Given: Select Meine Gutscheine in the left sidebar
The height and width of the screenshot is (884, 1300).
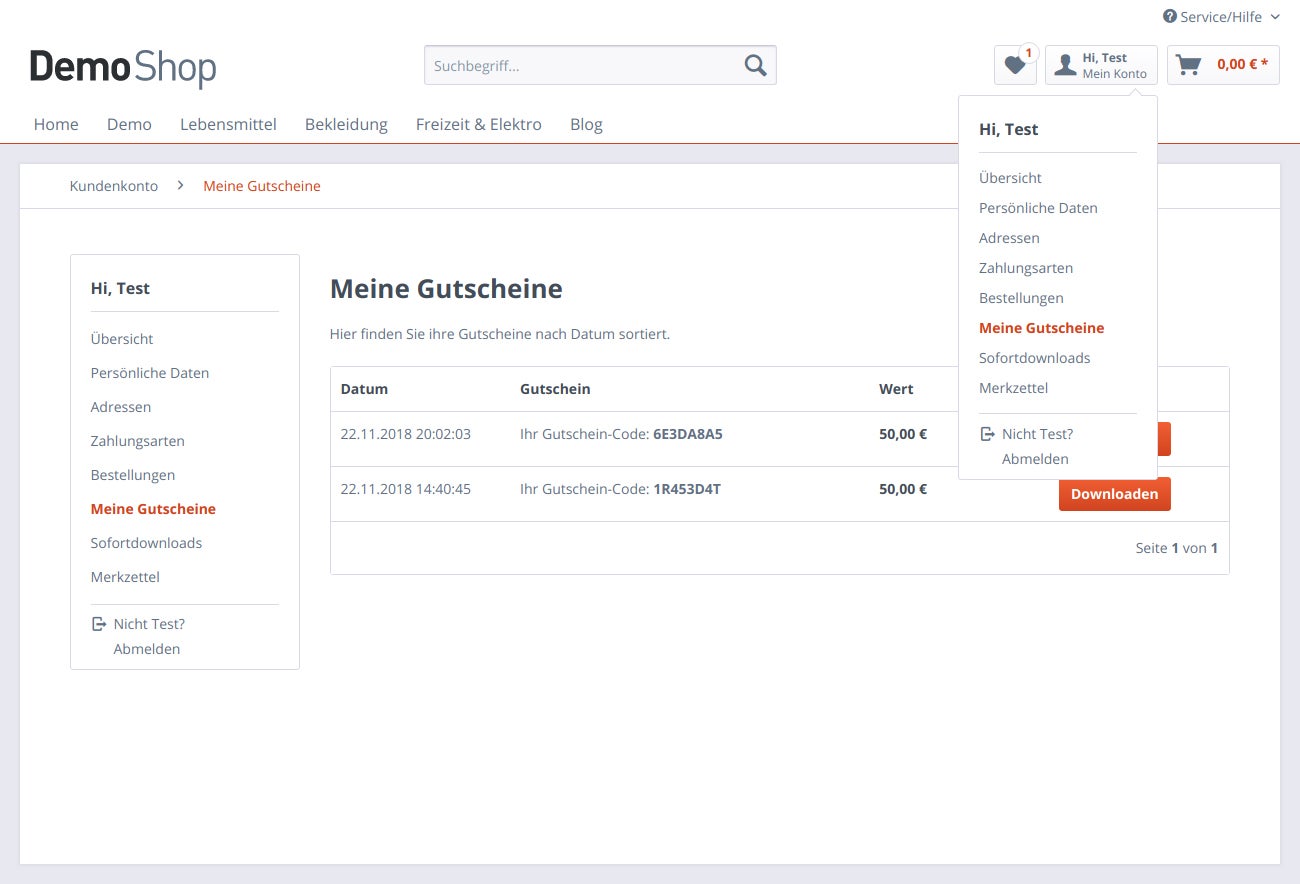Looking at the screenshot, I should pyautogui.click(x=153, y=509).
